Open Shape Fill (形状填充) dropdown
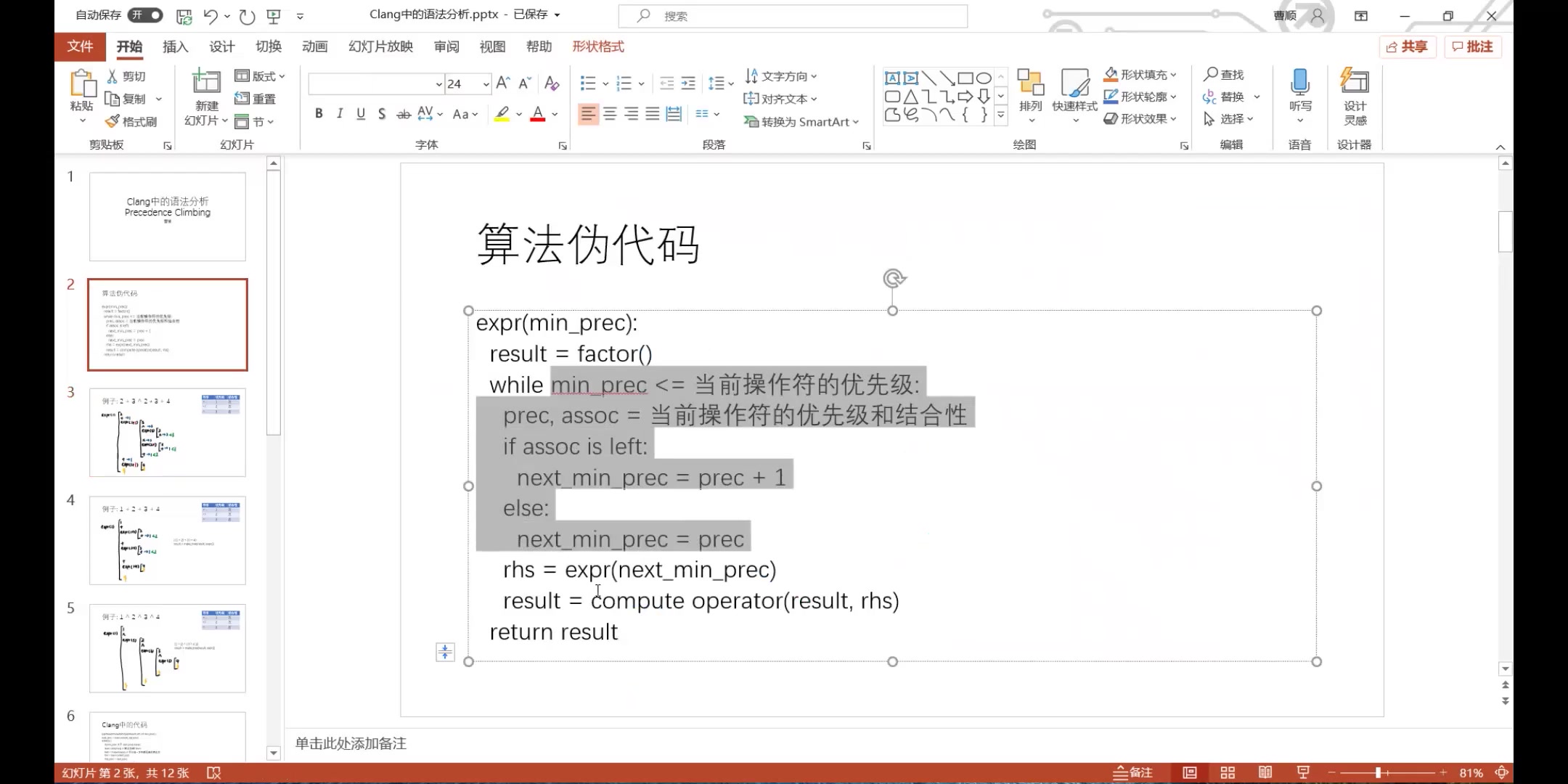The height and width of the screenshot is (784, 1568). (x=1140, y=74)
